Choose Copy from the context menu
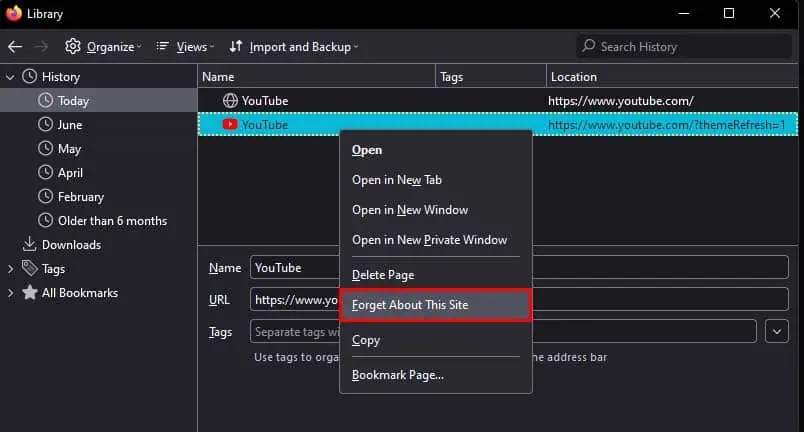 [436, 340]
